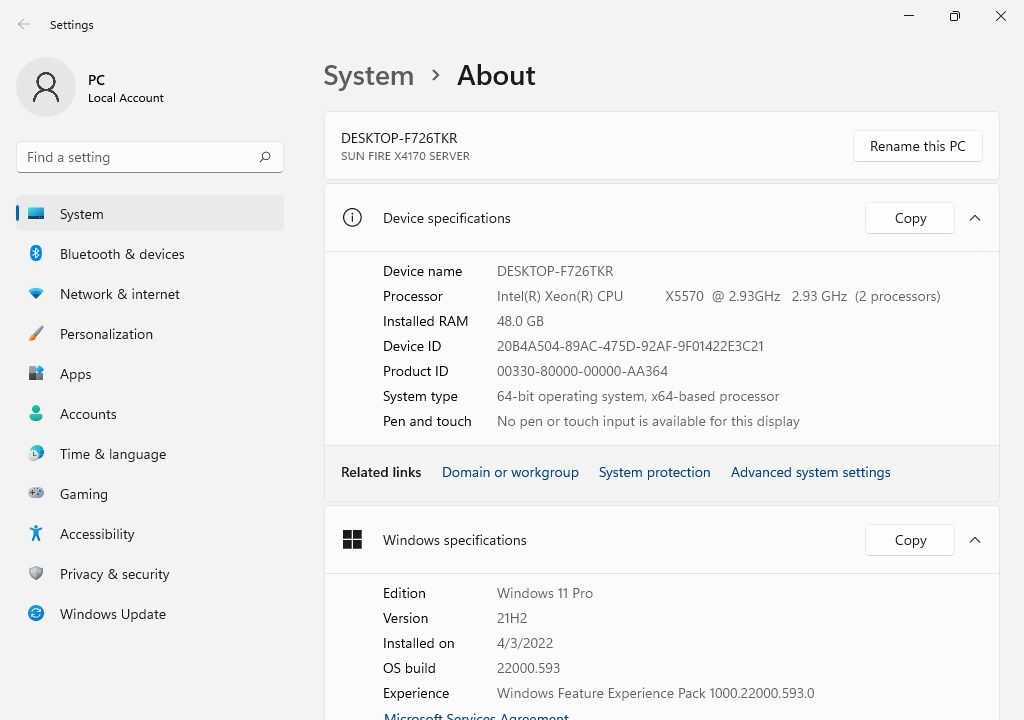
Task: Open the Domain or workgroup link
Action: click(x=510, y=472)
